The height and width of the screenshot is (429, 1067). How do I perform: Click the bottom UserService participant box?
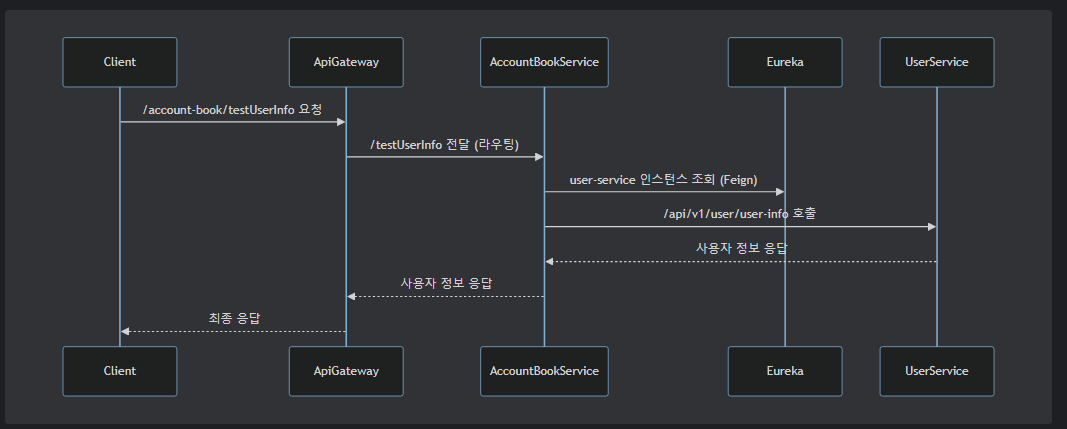point(936,371)
